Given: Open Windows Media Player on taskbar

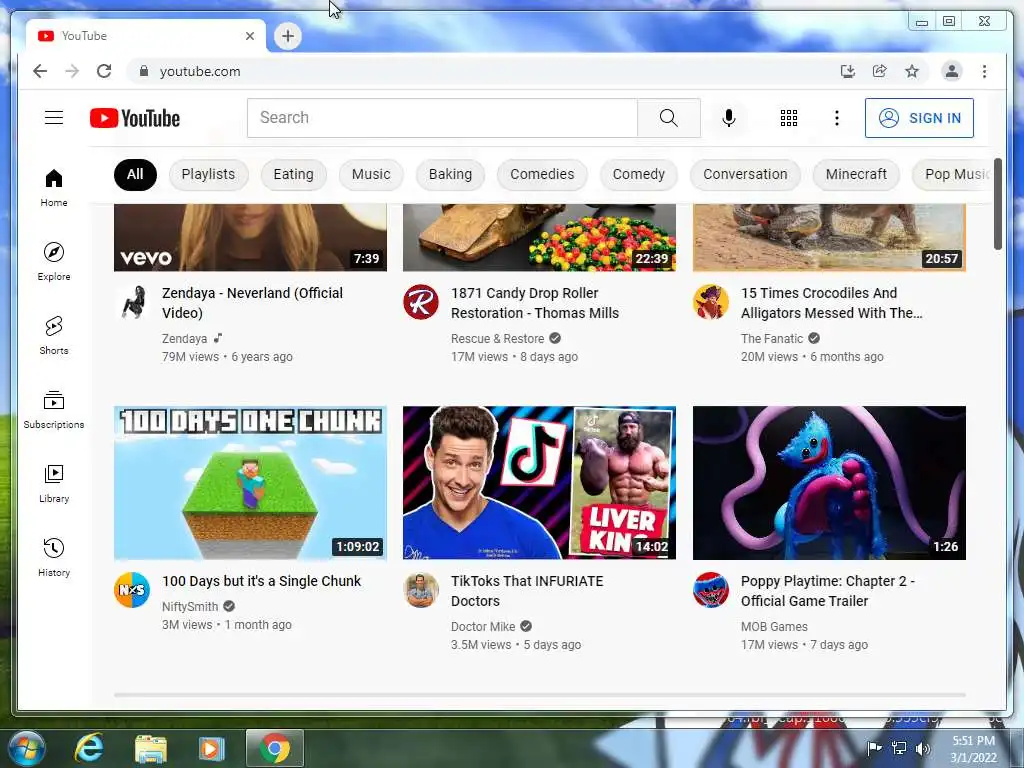Looking at the screenshot, I should coord(211,748).
